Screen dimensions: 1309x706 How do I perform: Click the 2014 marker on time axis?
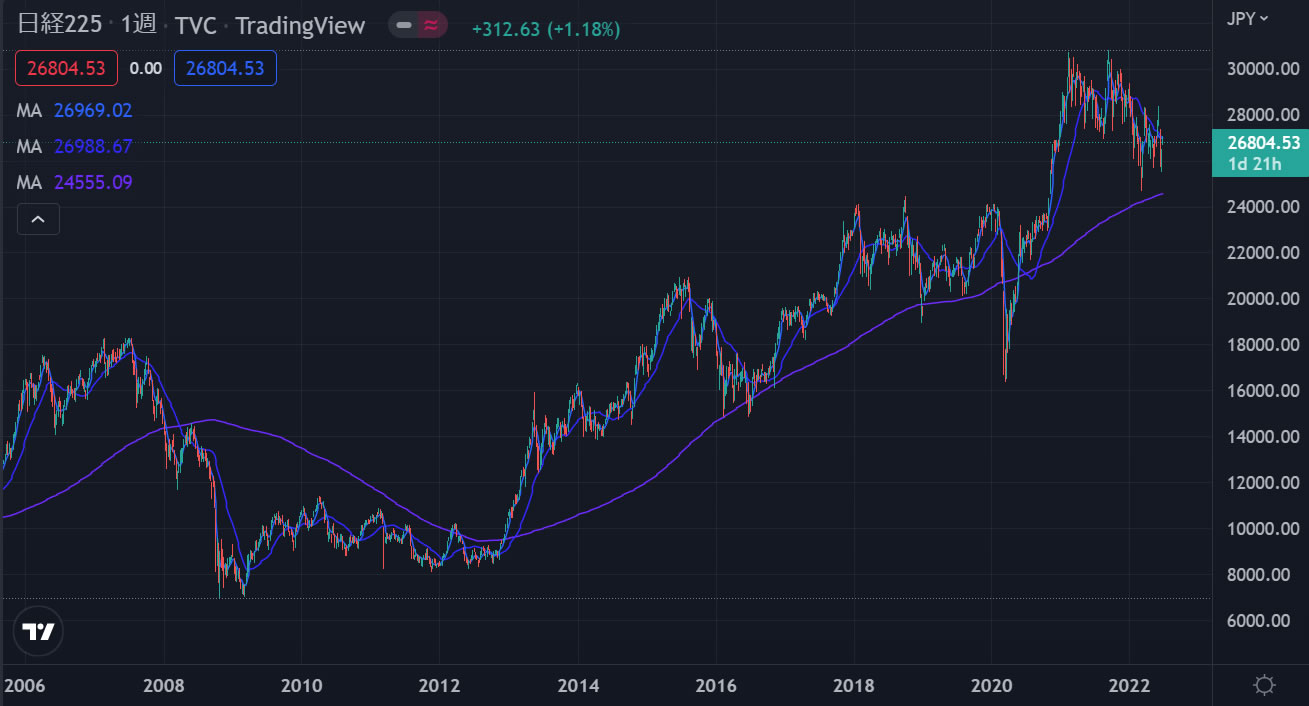click(578, 685)
